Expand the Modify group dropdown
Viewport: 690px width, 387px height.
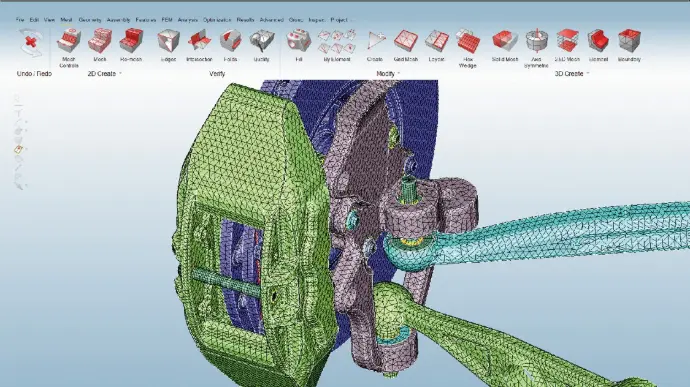[399, 74]
